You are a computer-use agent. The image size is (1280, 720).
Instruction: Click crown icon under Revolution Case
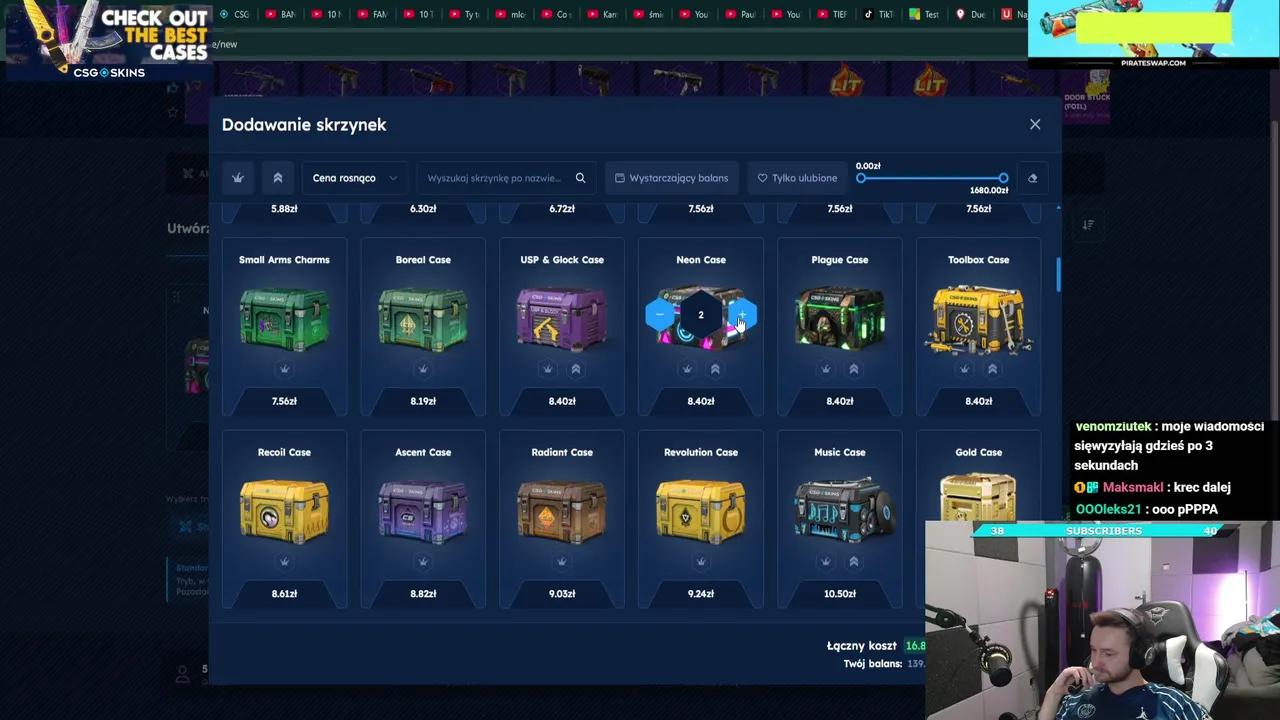(x=701, y=562)
